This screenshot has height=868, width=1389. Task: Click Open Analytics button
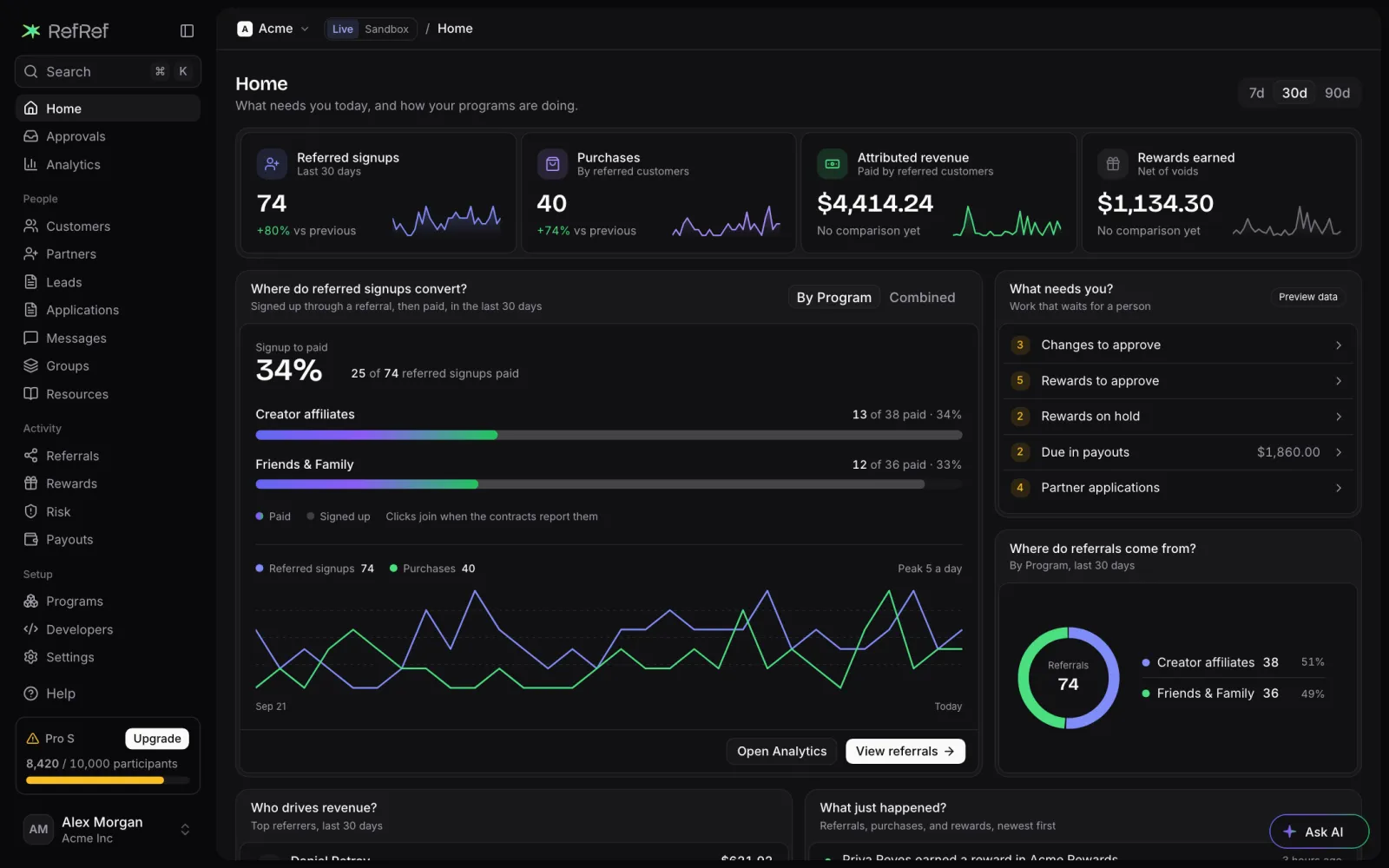(x=781, y=751)
